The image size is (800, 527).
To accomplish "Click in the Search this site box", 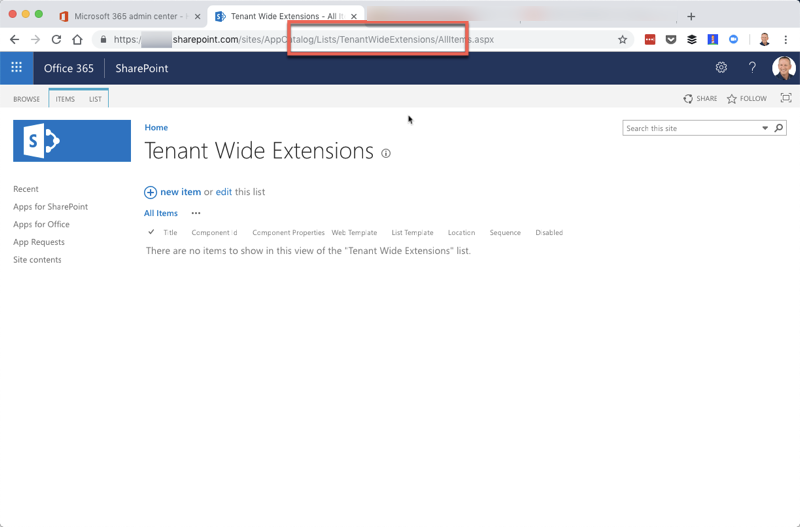I will point(692,128).
